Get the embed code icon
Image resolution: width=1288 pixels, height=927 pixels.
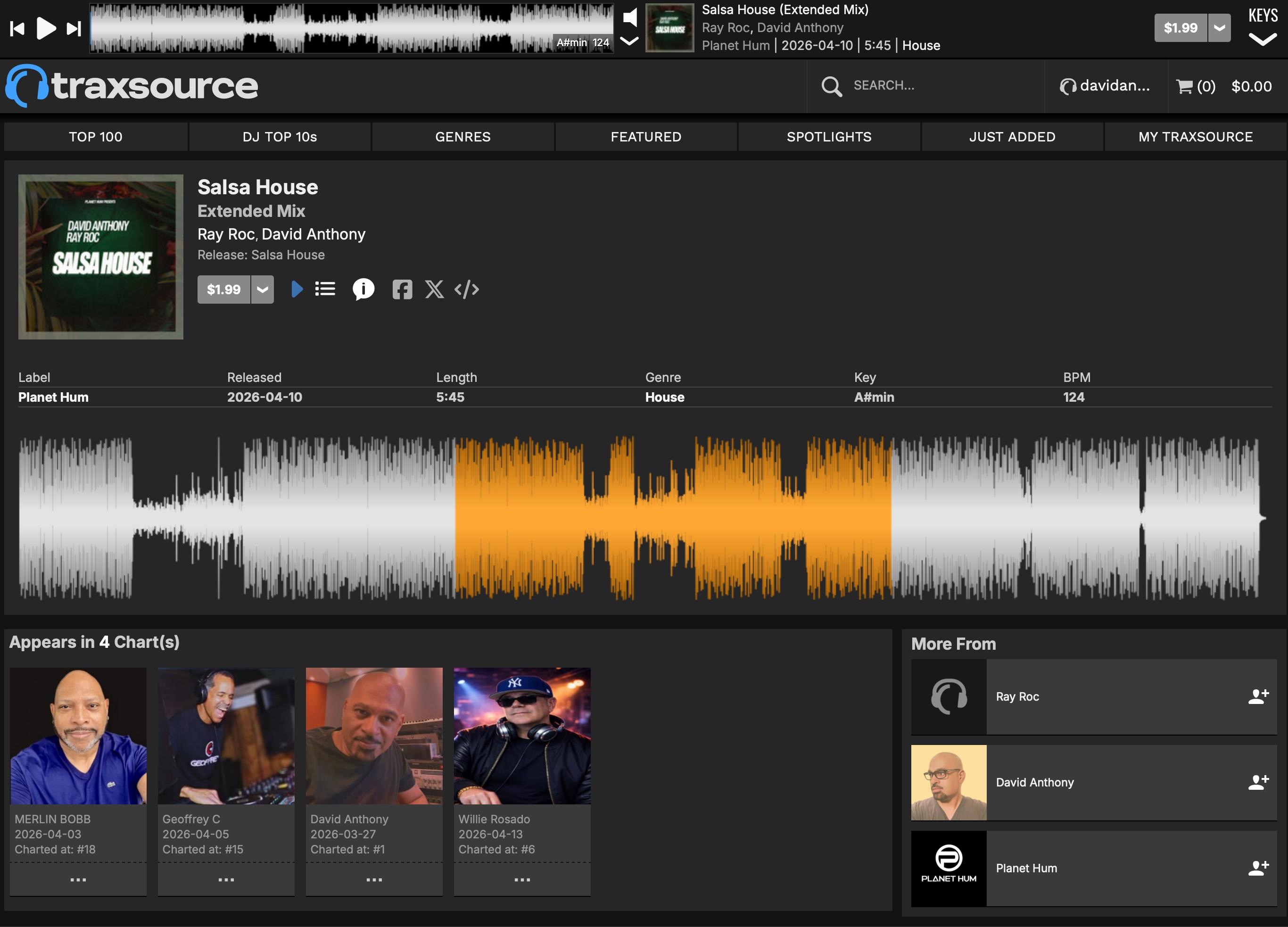[x=467, y=290]
